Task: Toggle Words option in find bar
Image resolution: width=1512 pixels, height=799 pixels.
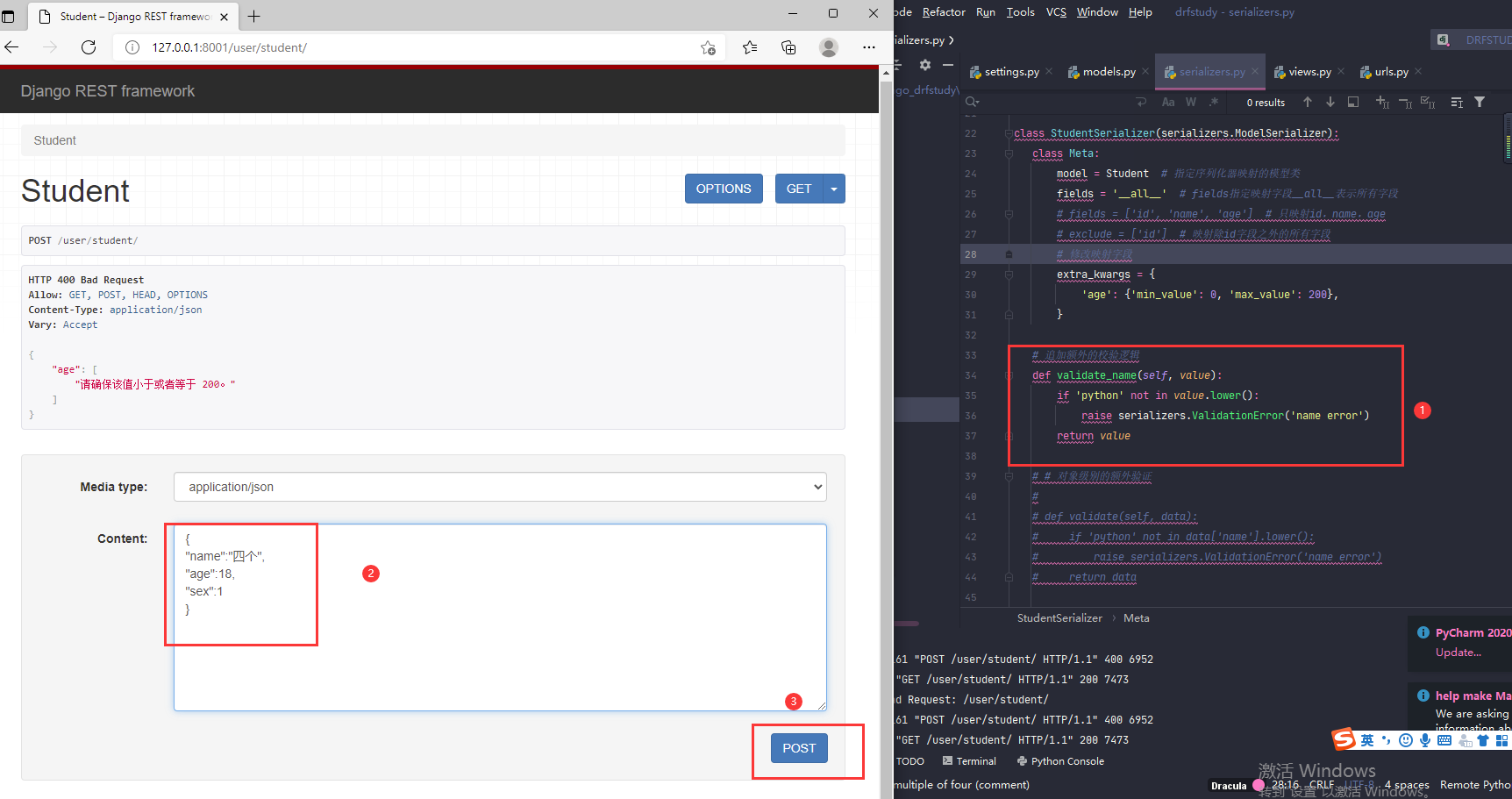Action: (x=1190, y=103)
